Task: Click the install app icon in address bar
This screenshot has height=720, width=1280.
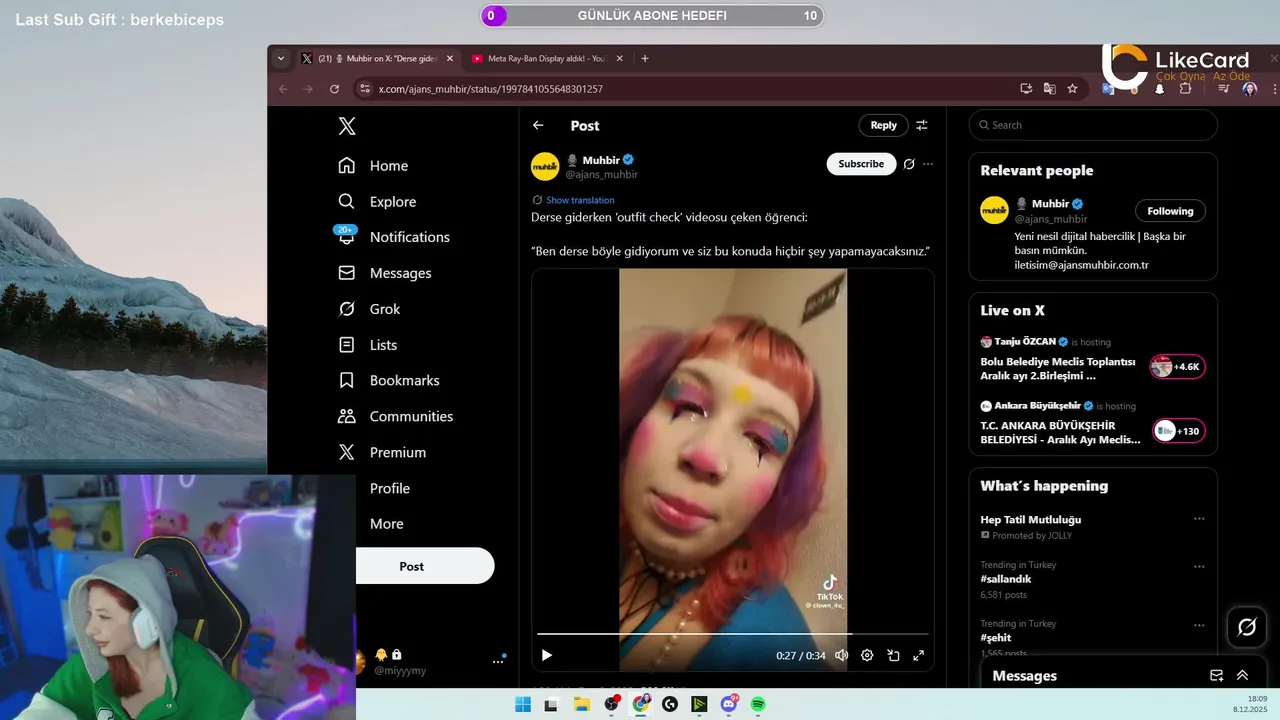Action: pyautogui.click(x=1026, y=89)
